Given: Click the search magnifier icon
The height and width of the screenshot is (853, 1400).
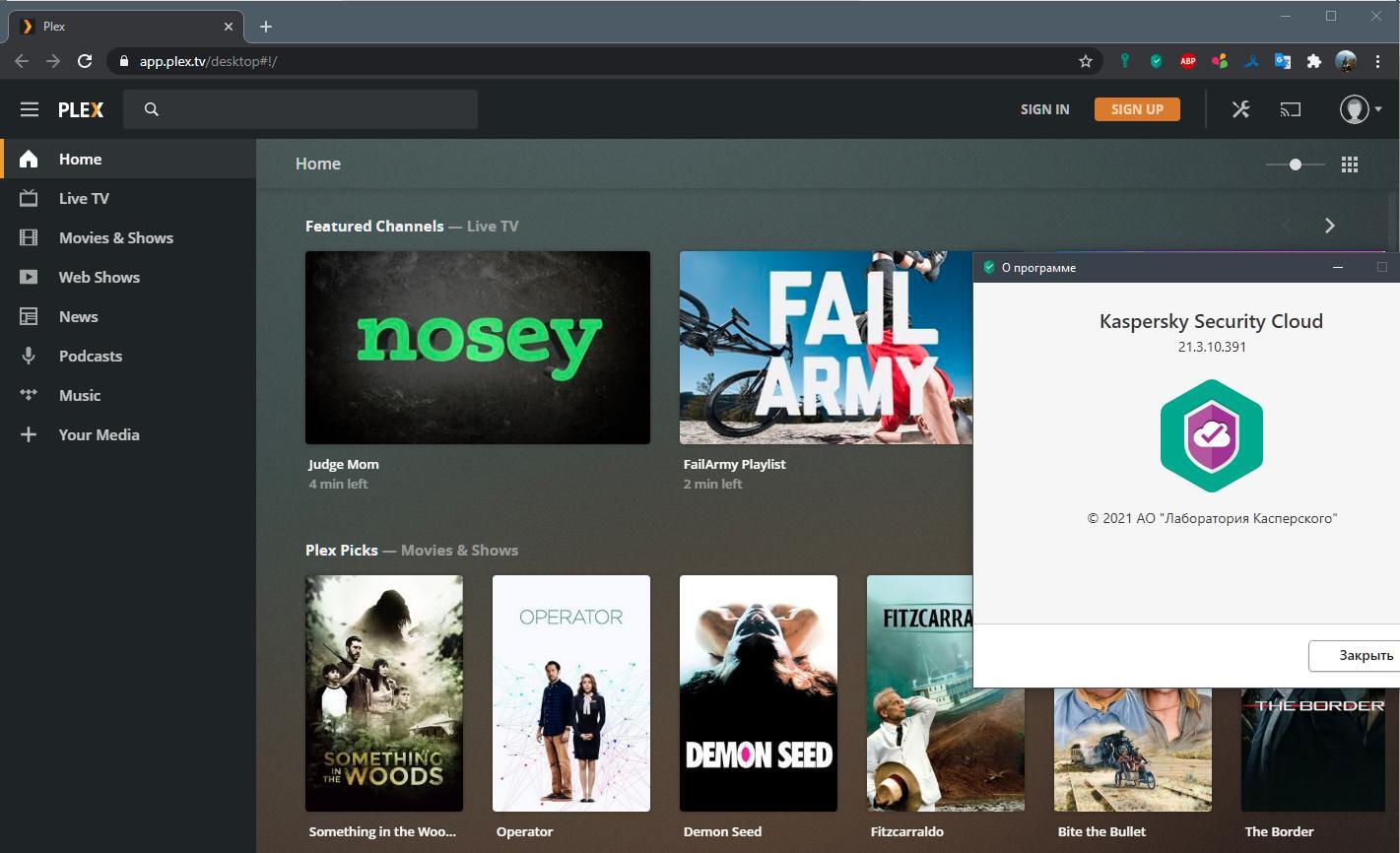Looking at the screenshot, I should (151, 109).
